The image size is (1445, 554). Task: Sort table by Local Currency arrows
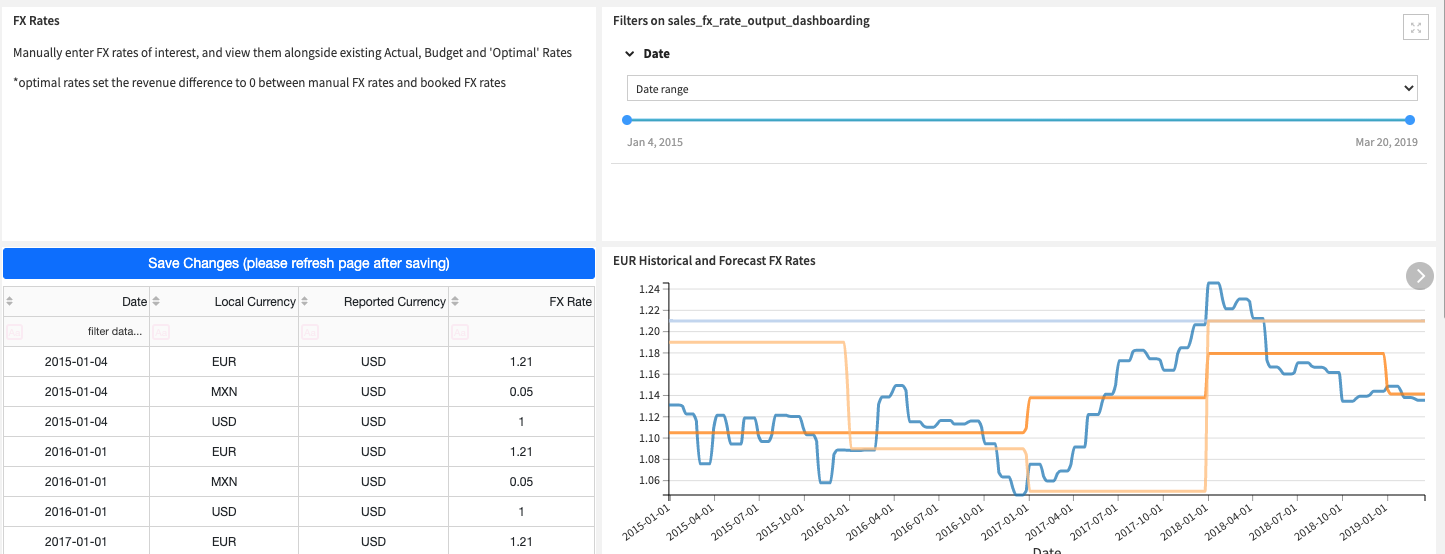coord(156,301)
